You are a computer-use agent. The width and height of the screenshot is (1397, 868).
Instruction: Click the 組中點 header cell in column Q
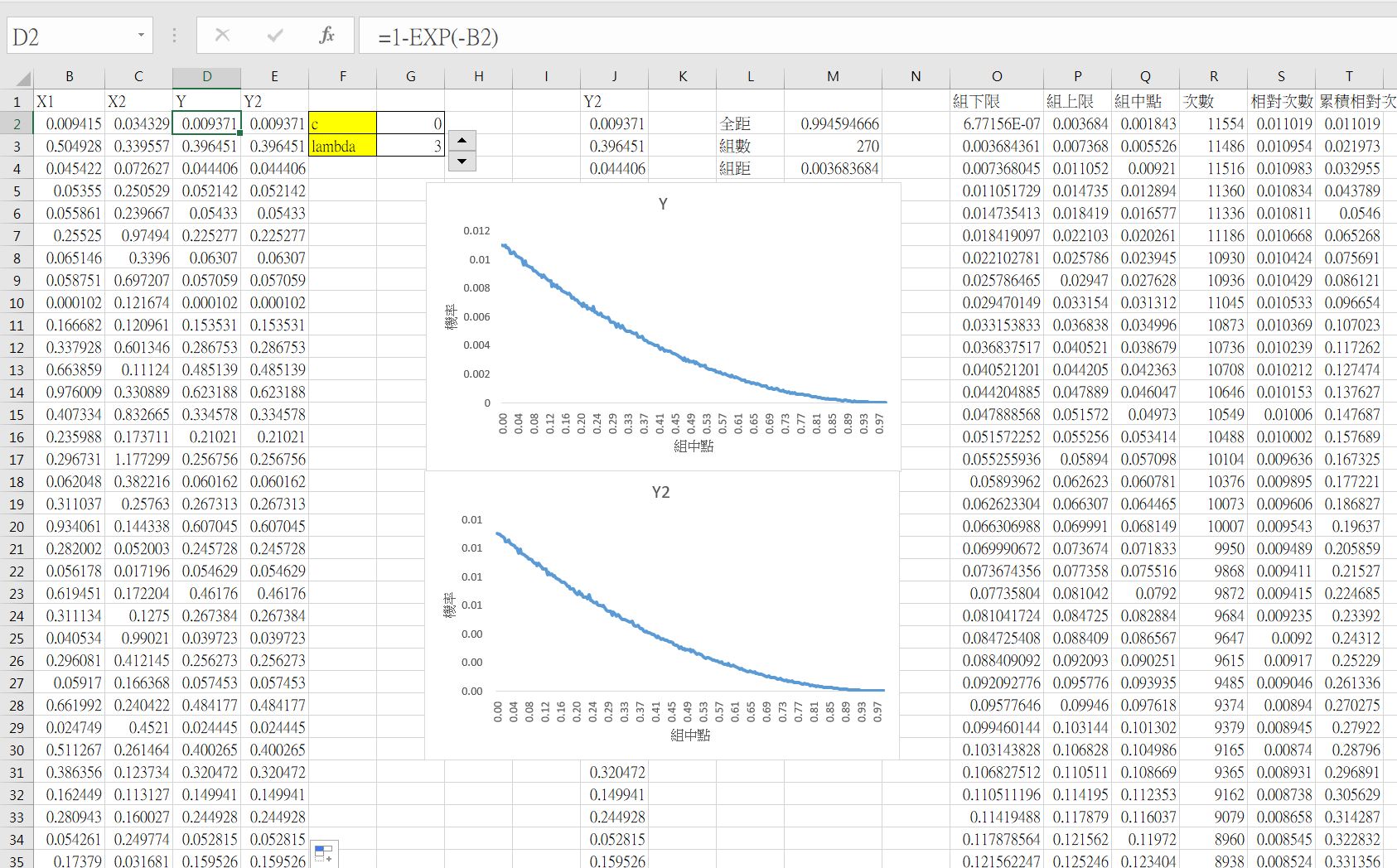(x=1145, y=101)
